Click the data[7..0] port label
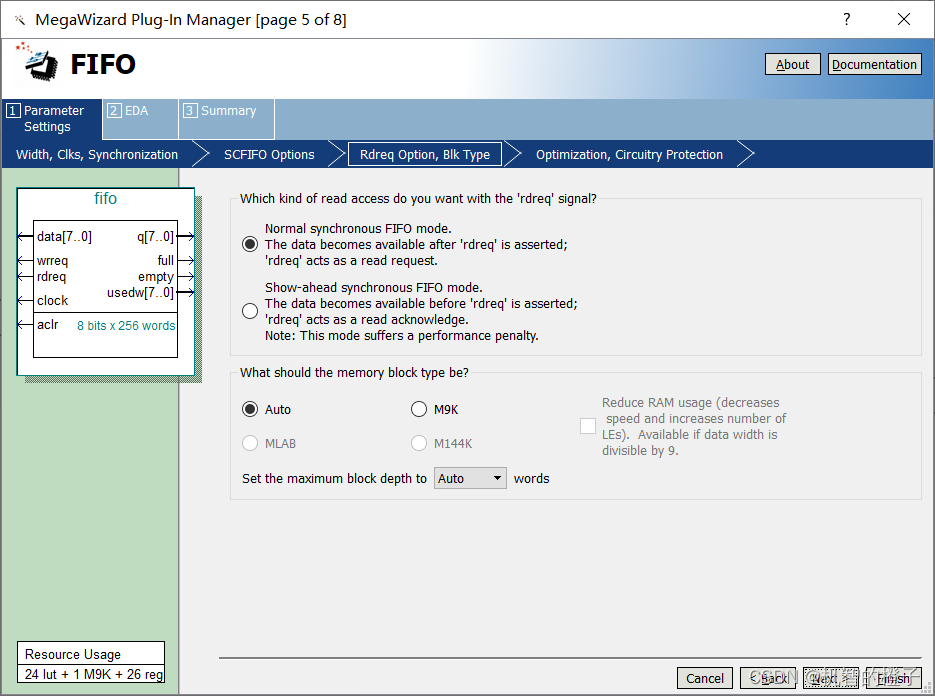The image size is (935, 696). (64, 237)
